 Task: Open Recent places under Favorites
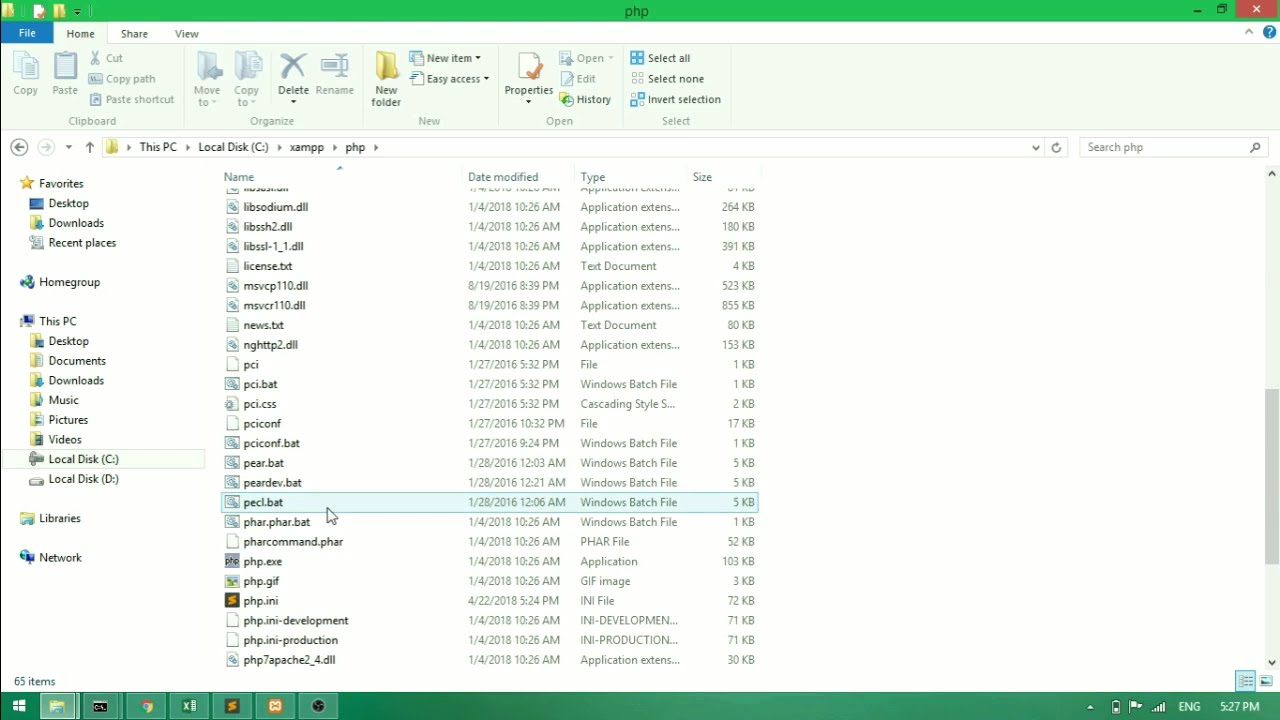[82, 243]
